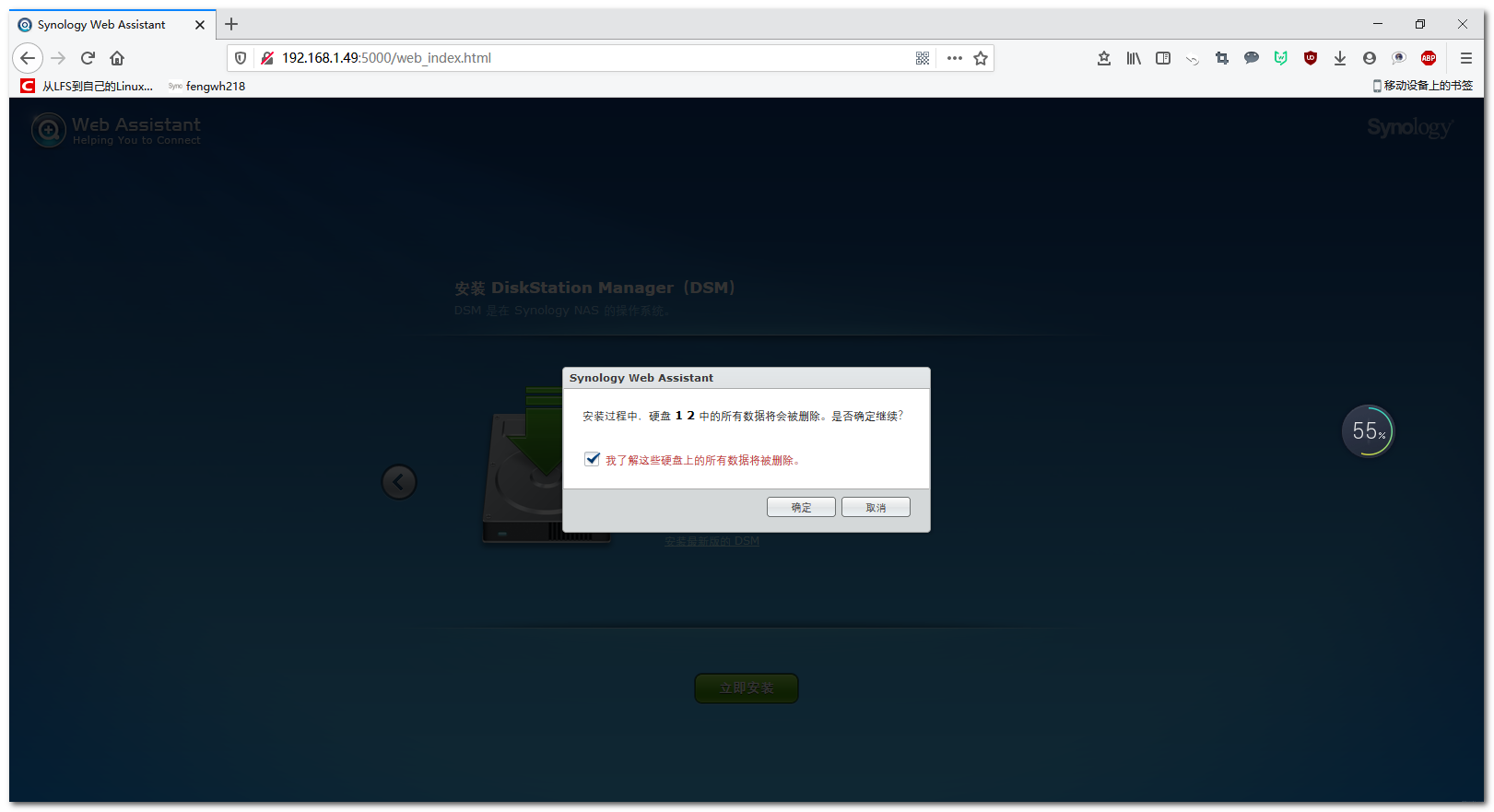Click the green shield extension icon
Viewport: 1494px width, 812px height.
(x=1281, y=58)
